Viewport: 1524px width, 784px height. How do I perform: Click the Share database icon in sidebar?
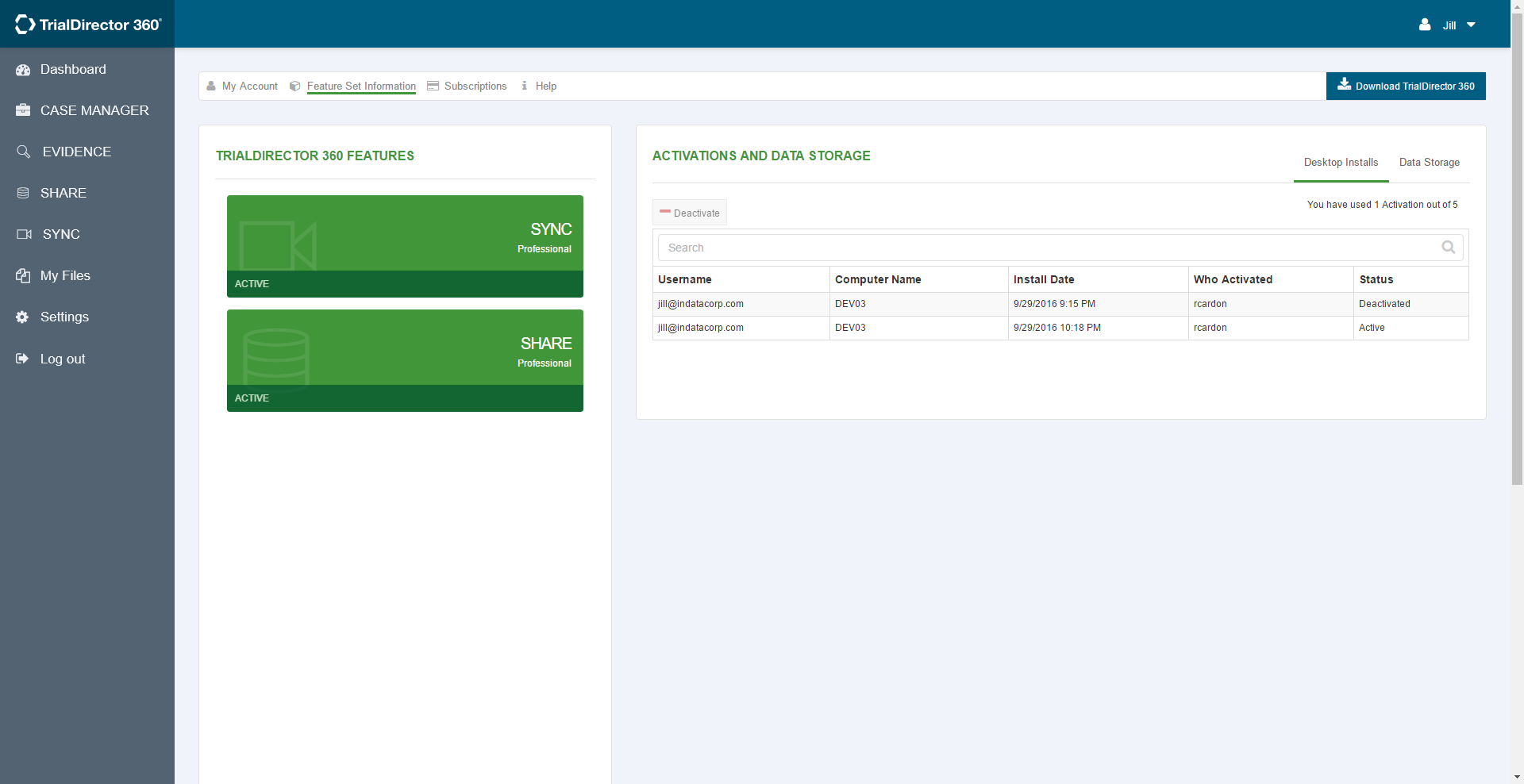tap(23, 193)
